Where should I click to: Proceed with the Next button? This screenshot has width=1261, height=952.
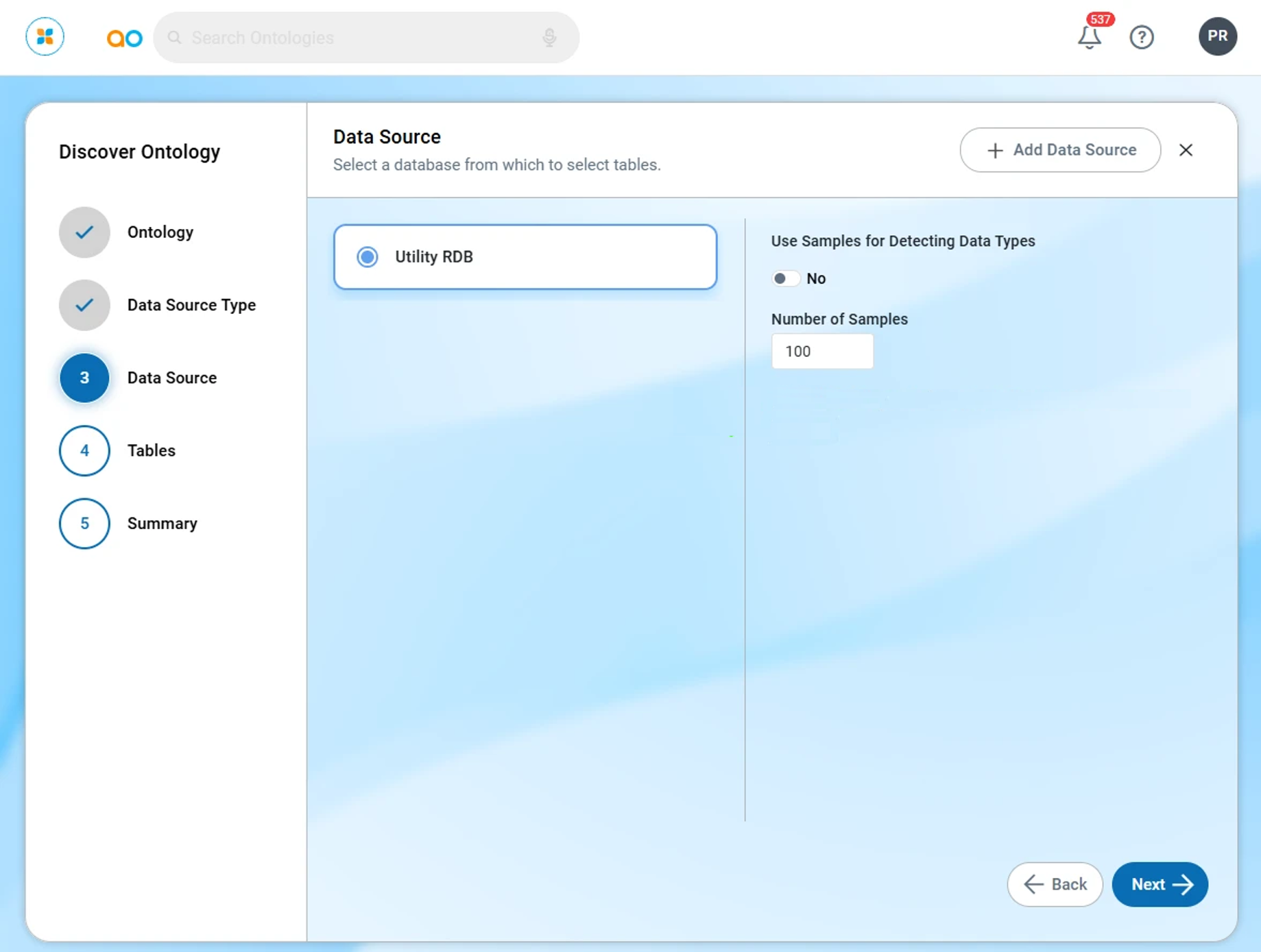point(1160,884)
